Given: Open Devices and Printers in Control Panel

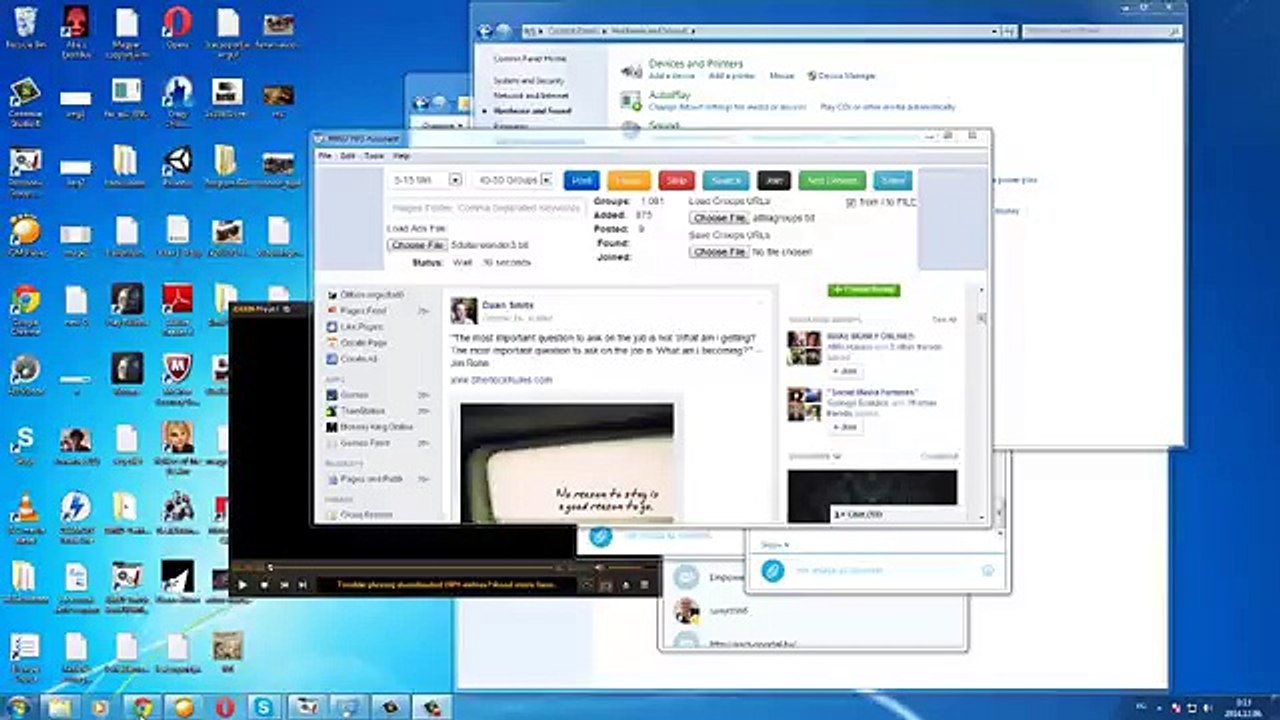Looking at the screenshot, I should pos(696,63).
